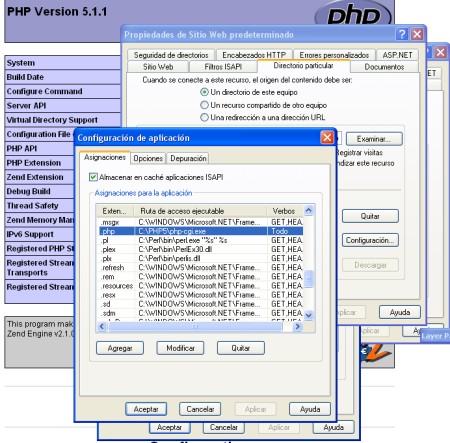Select the .rem extension row
450x443 pixels.
click(201, 277)
